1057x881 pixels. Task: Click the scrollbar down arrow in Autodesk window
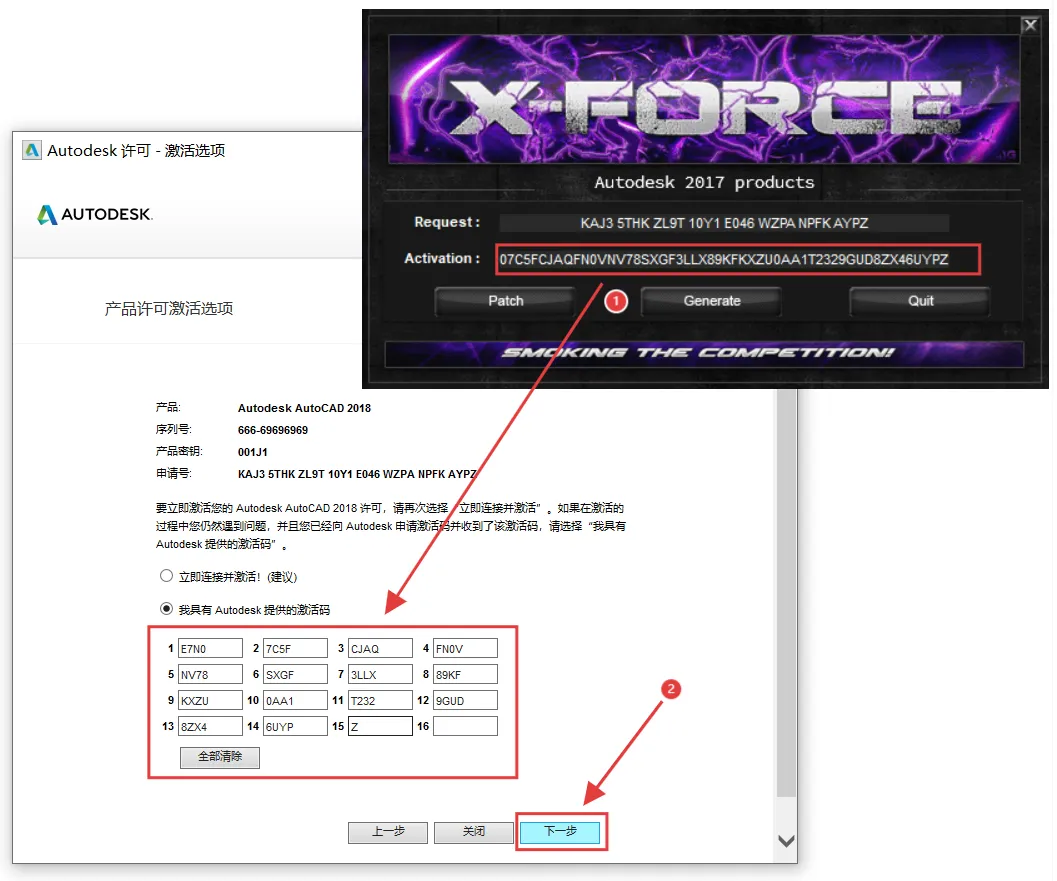pos(786,841)
